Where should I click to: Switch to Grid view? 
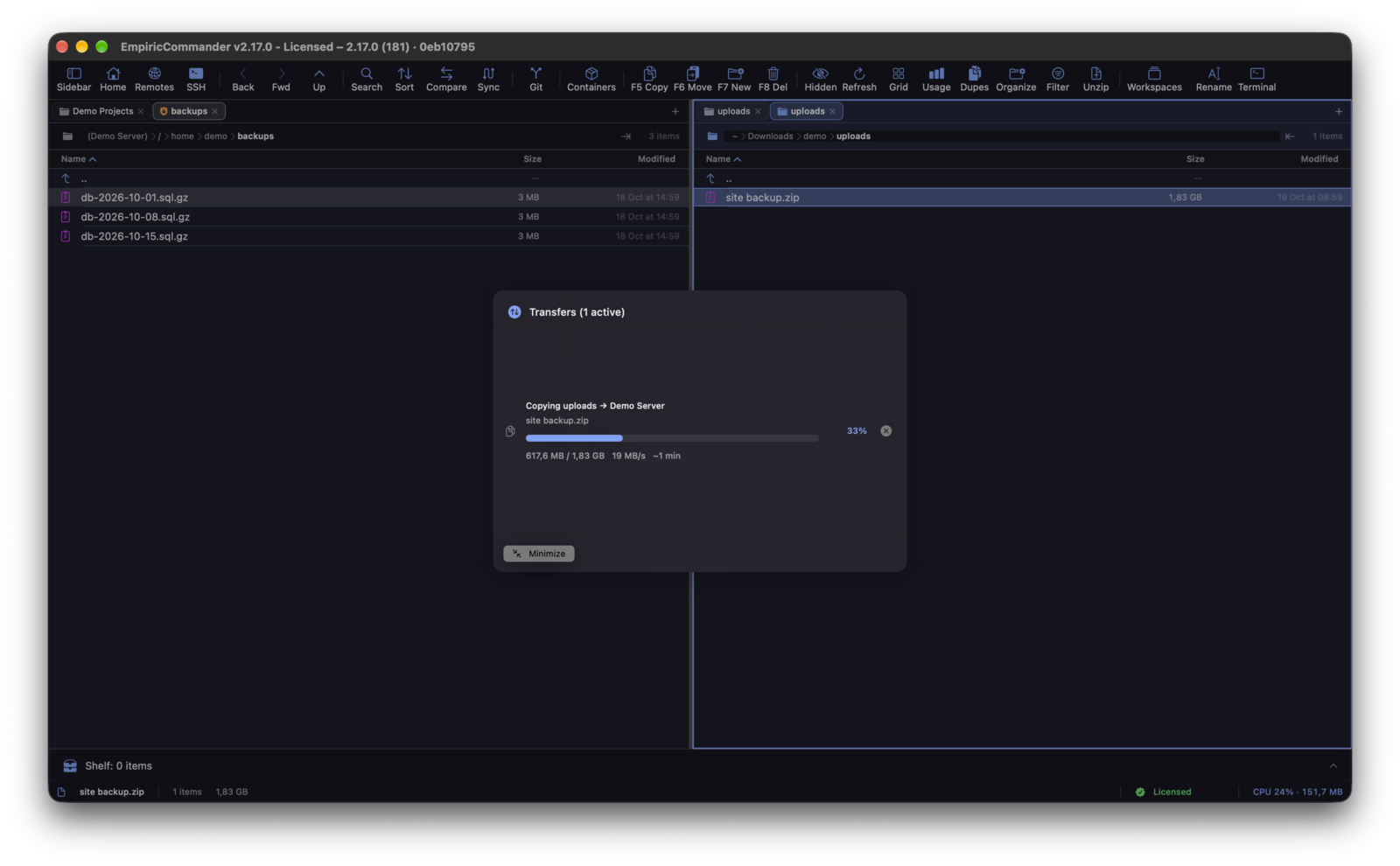[899, 79]
